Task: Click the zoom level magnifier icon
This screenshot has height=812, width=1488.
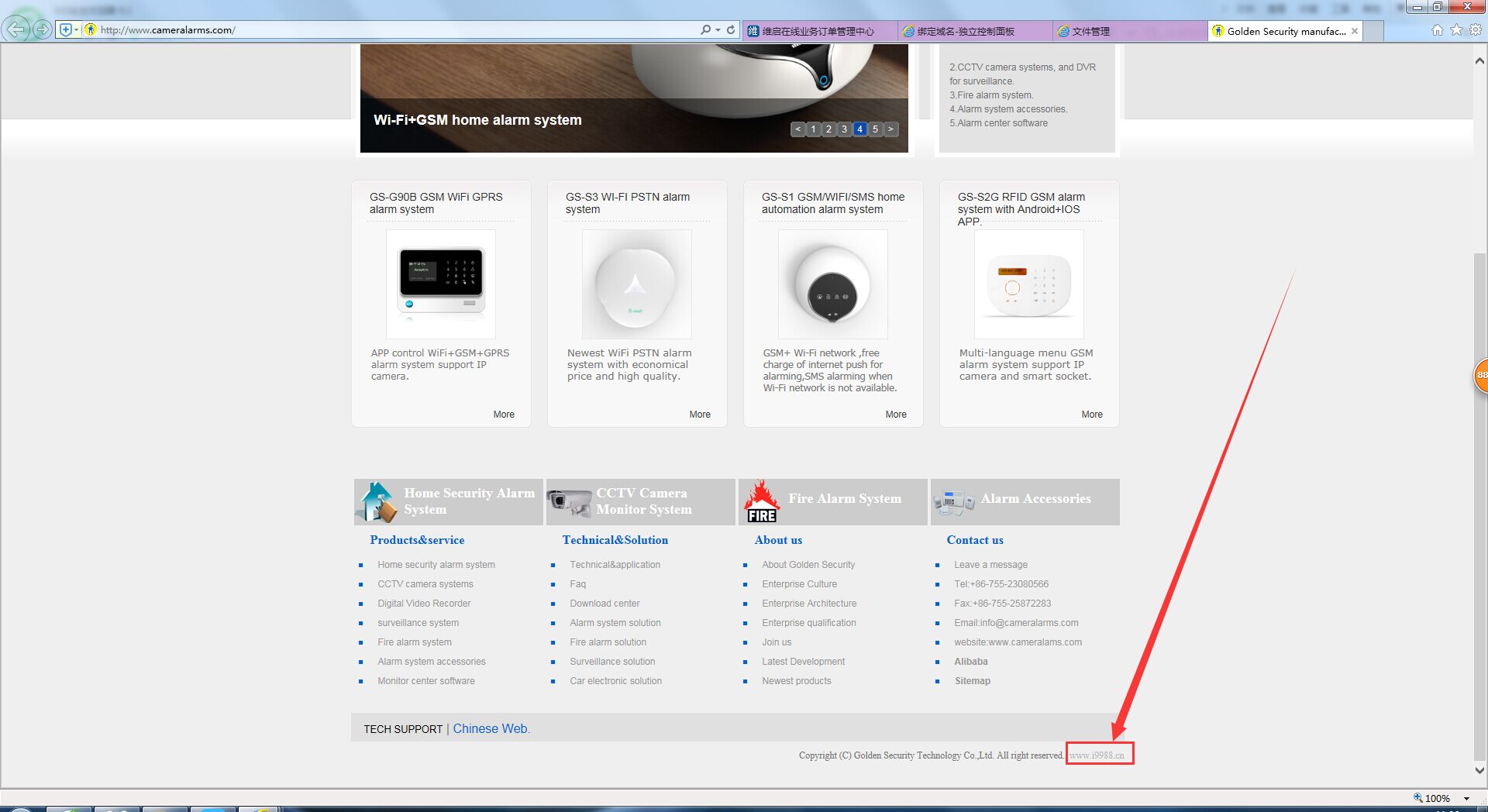Action: point(1418,797)
